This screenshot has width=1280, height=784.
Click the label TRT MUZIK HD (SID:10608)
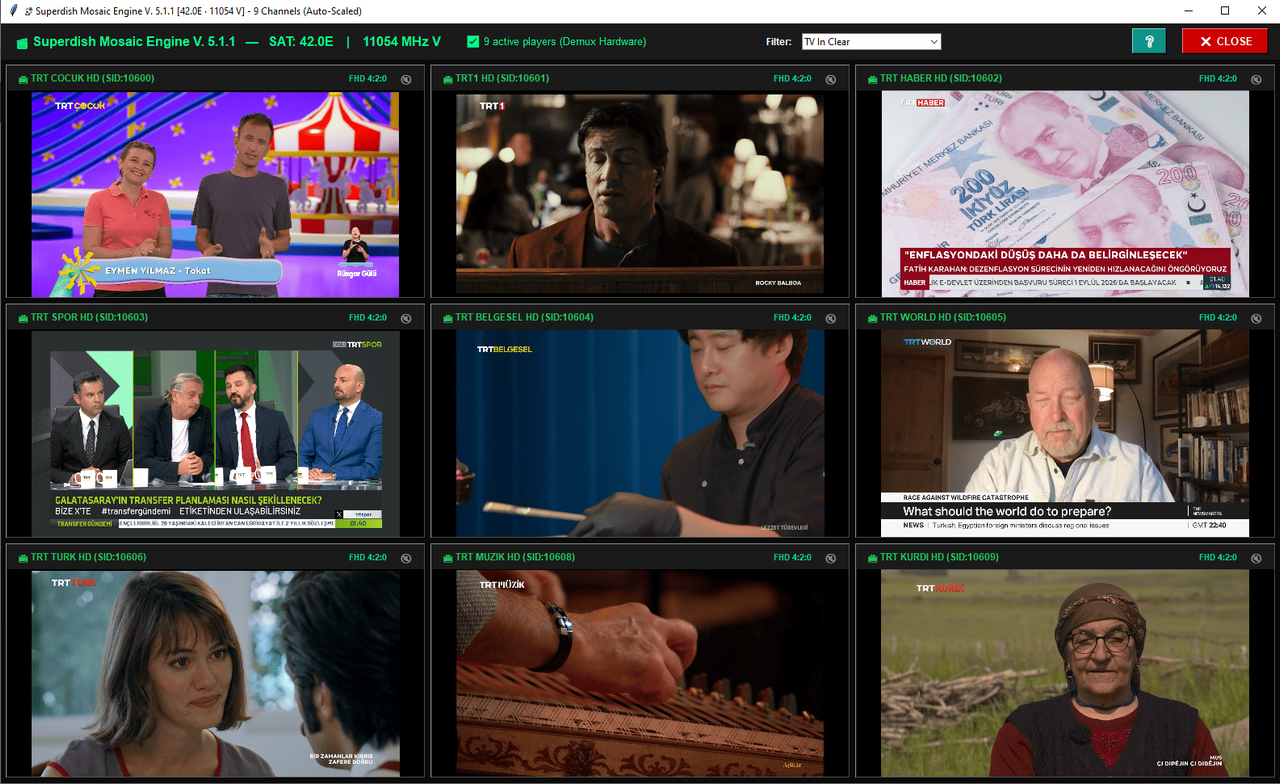[x=515, y=557]
